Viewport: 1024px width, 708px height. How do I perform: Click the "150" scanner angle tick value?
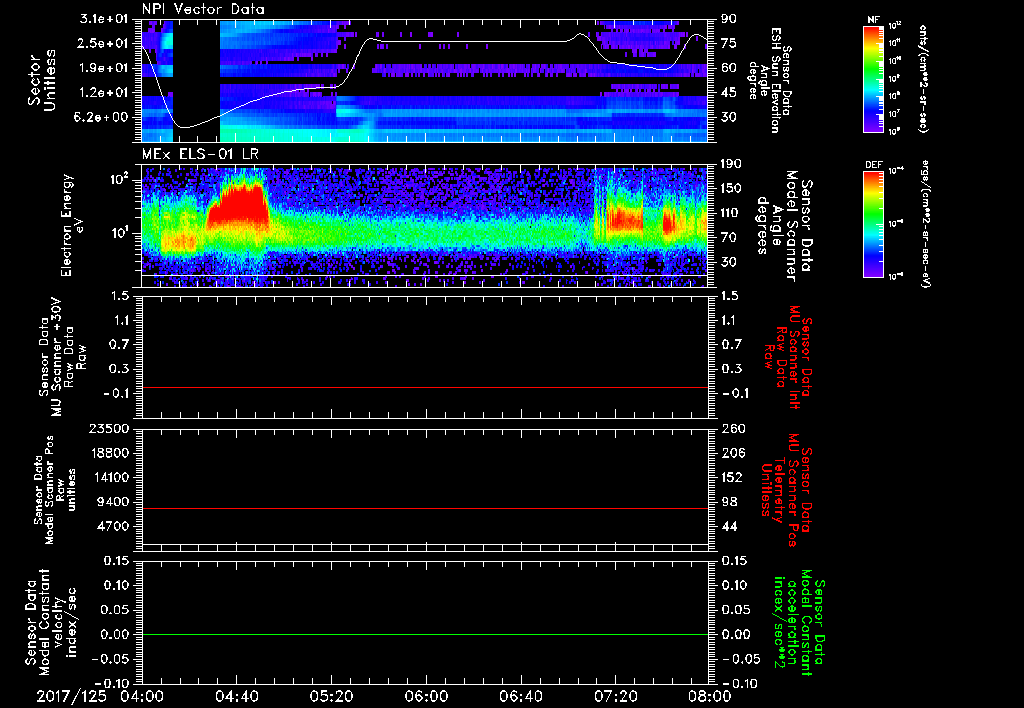(x=731, y=189)
